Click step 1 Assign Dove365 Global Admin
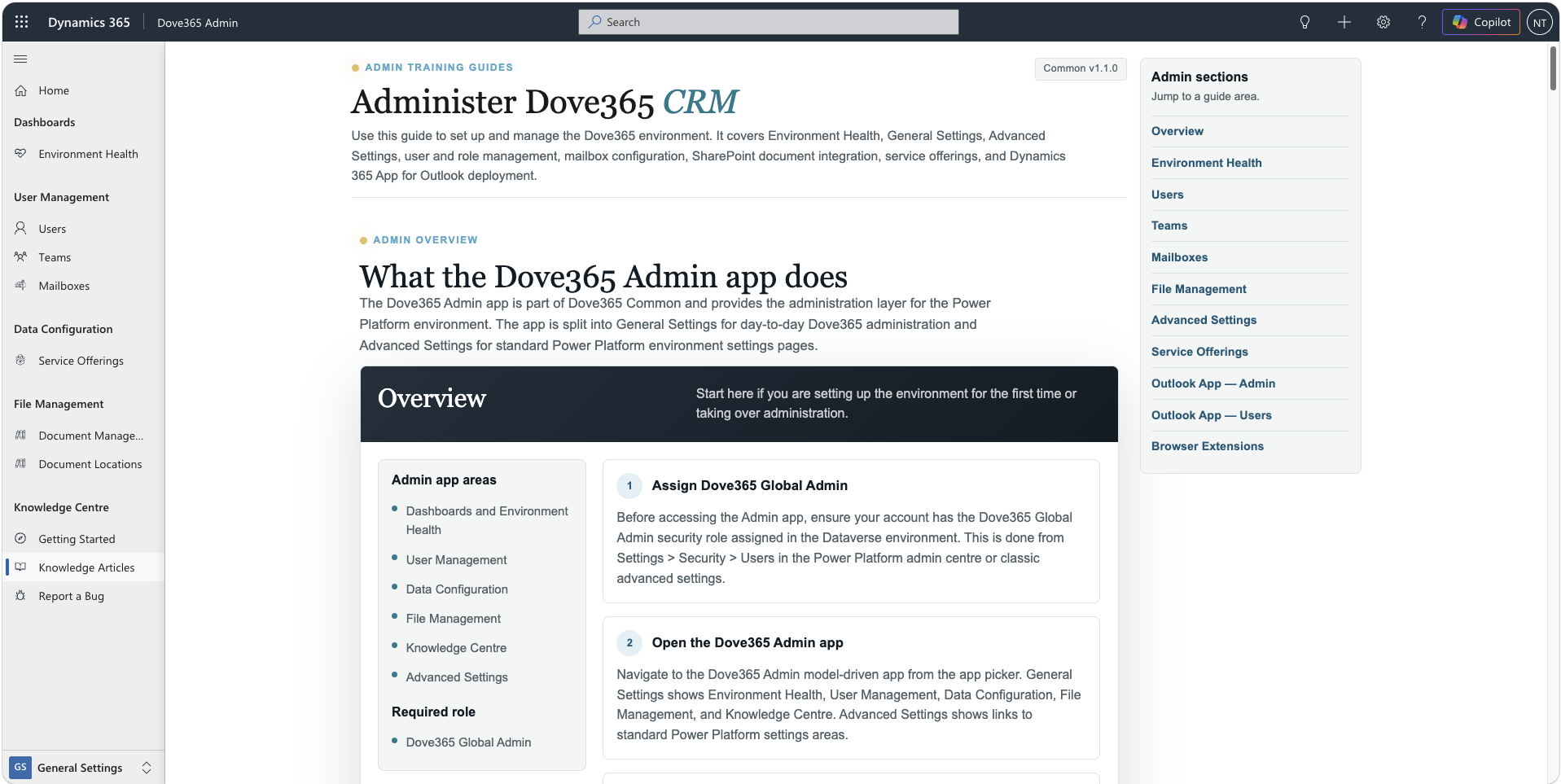The height and width of the screenshot is (784, 1561). [749, 485]
